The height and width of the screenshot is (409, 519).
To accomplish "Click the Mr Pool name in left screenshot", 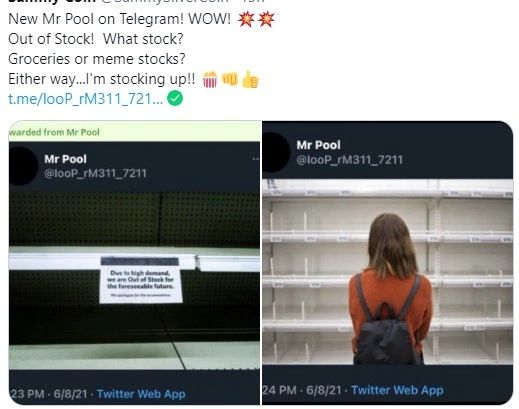I will [65, 159].
